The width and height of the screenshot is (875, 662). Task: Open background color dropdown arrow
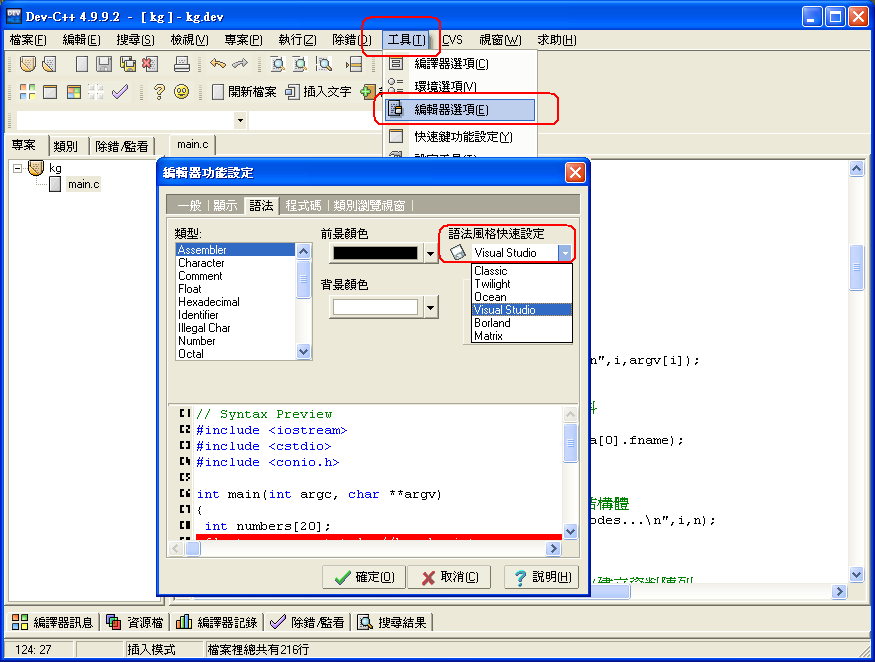430,308
